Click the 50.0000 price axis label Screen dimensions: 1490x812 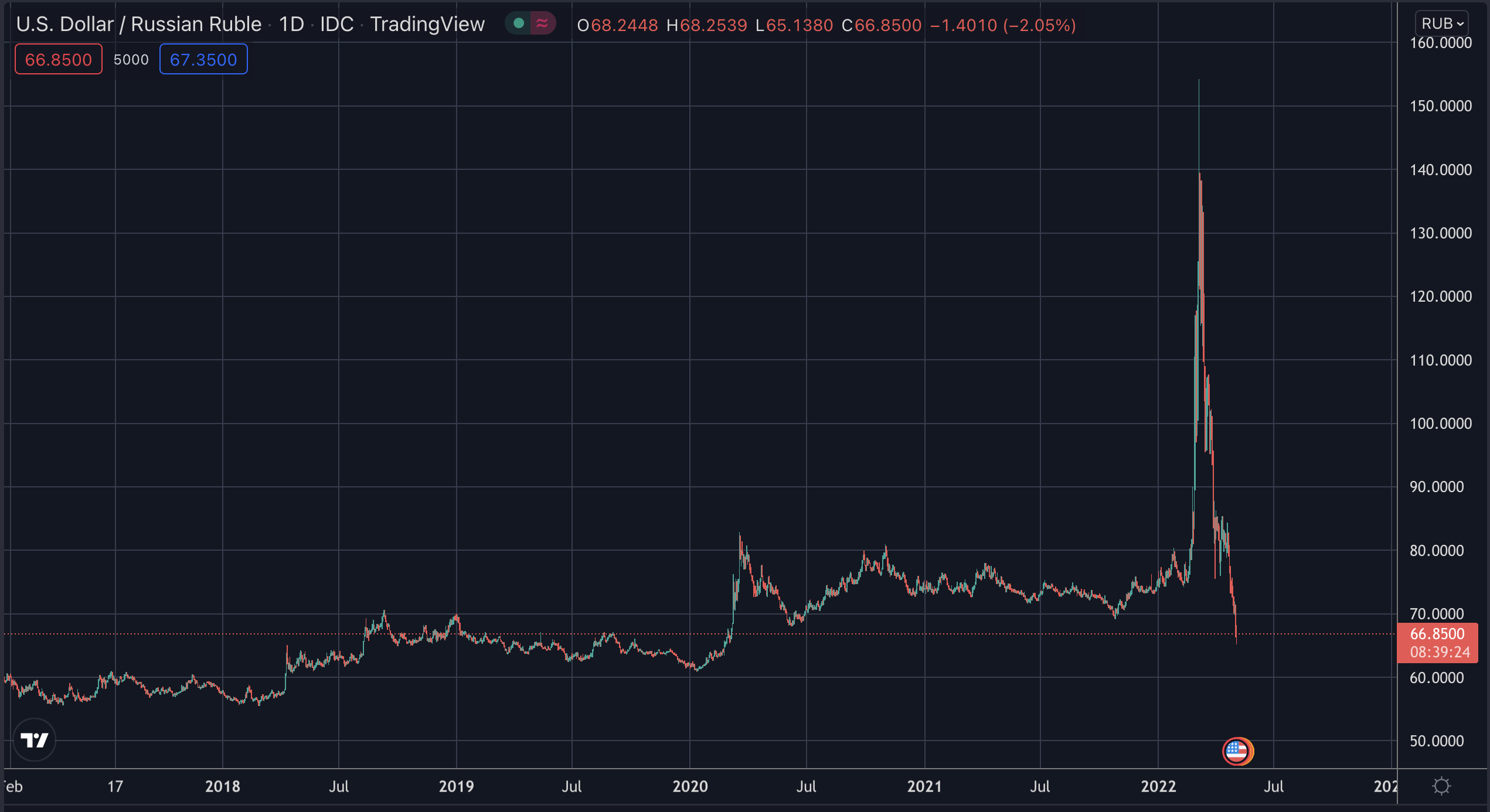1437,741
